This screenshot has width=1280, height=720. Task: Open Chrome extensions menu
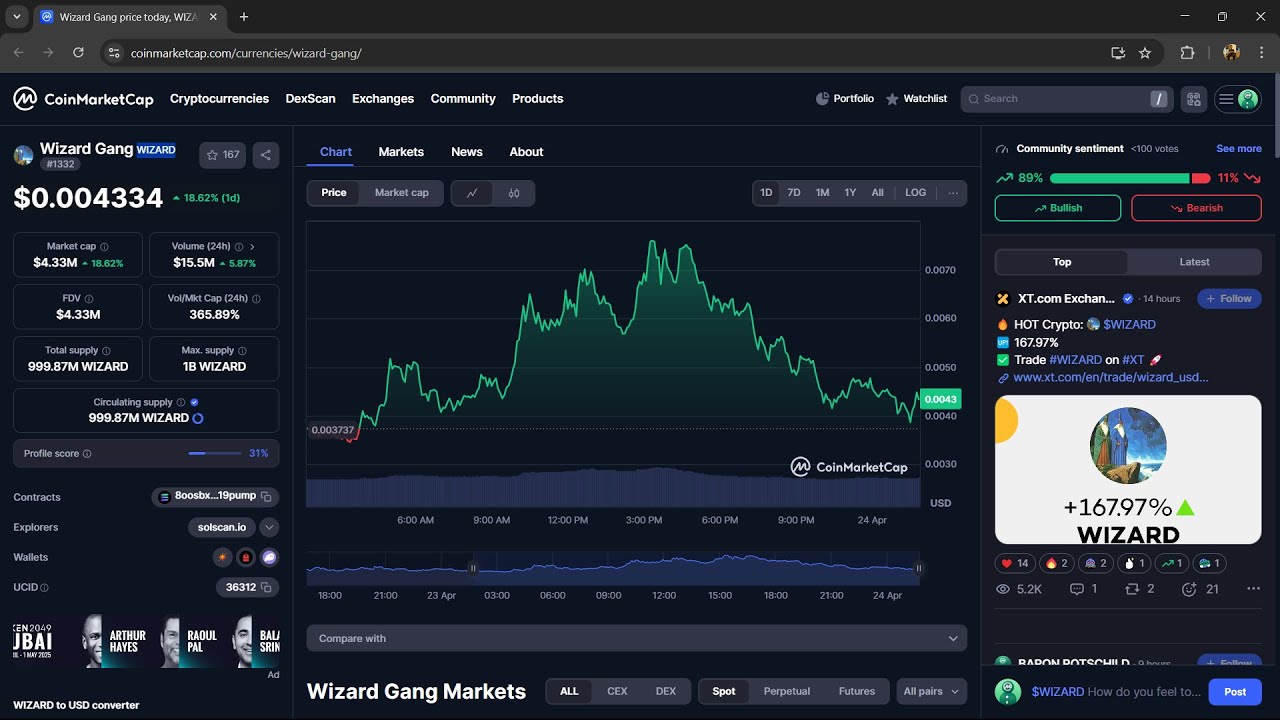pos(1187,52)
